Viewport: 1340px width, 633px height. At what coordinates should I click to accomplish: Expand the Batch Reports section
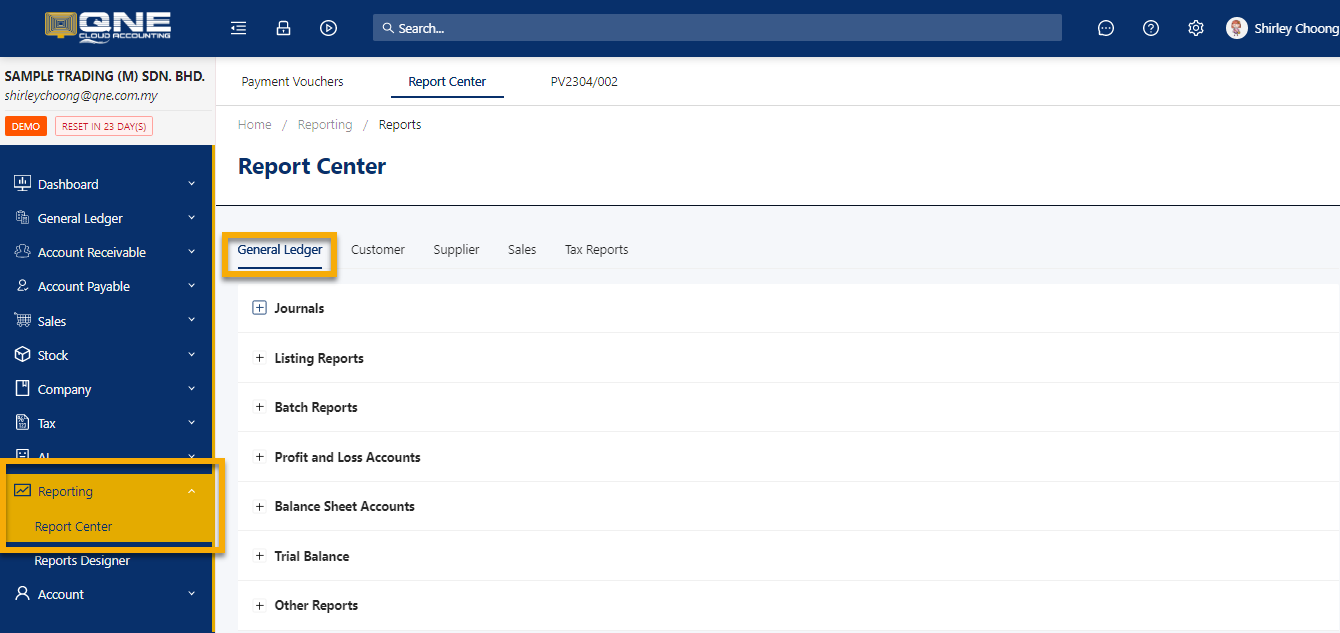(260, 407)
